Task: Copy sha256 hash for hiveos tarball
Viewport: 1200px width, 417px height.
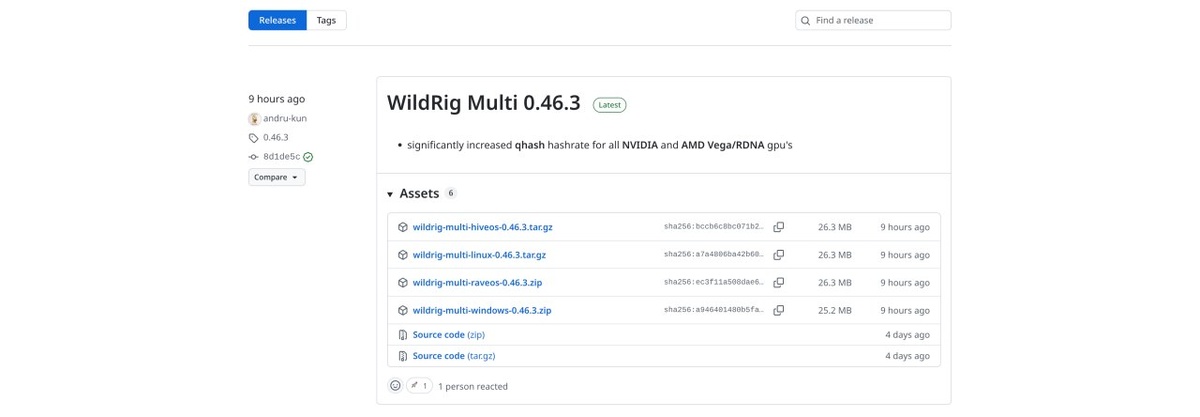Action: [778, 227]
